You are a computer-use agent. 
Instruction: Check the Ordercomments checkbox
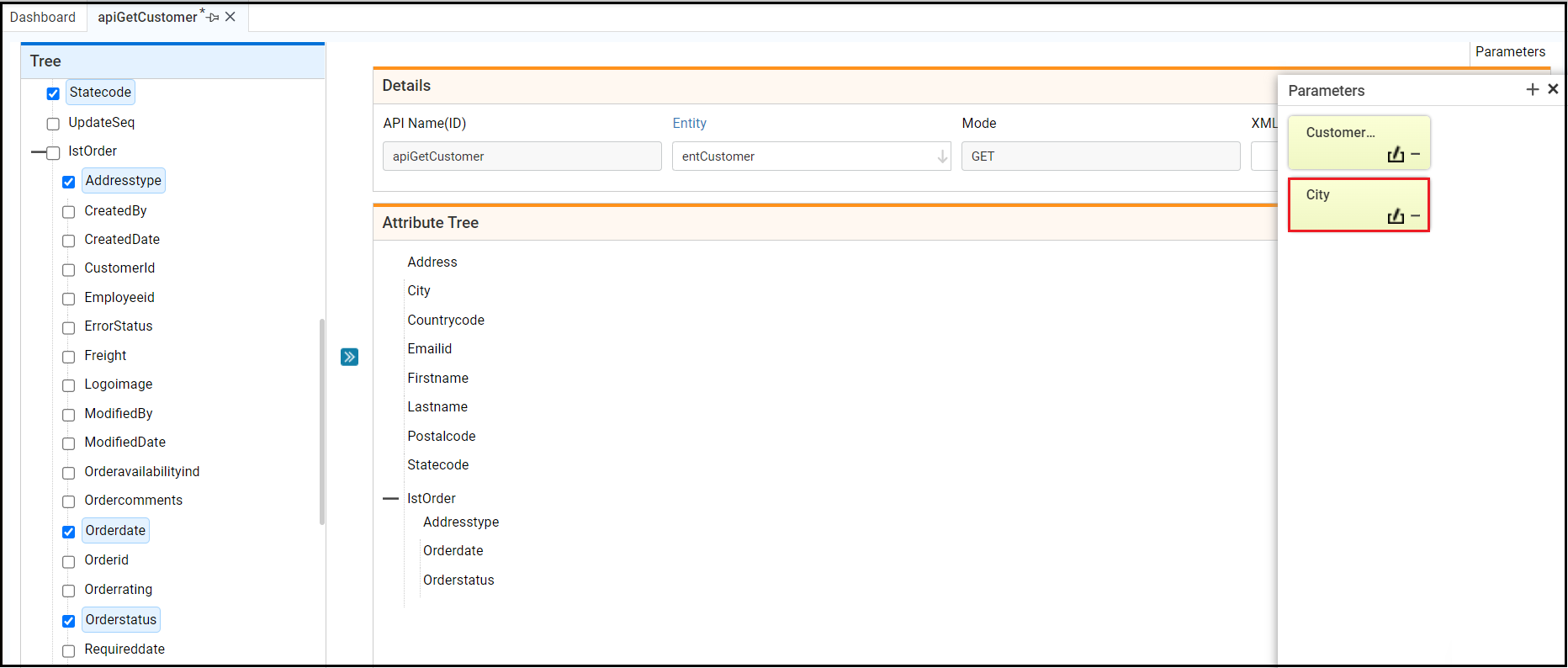coord(69,501)
